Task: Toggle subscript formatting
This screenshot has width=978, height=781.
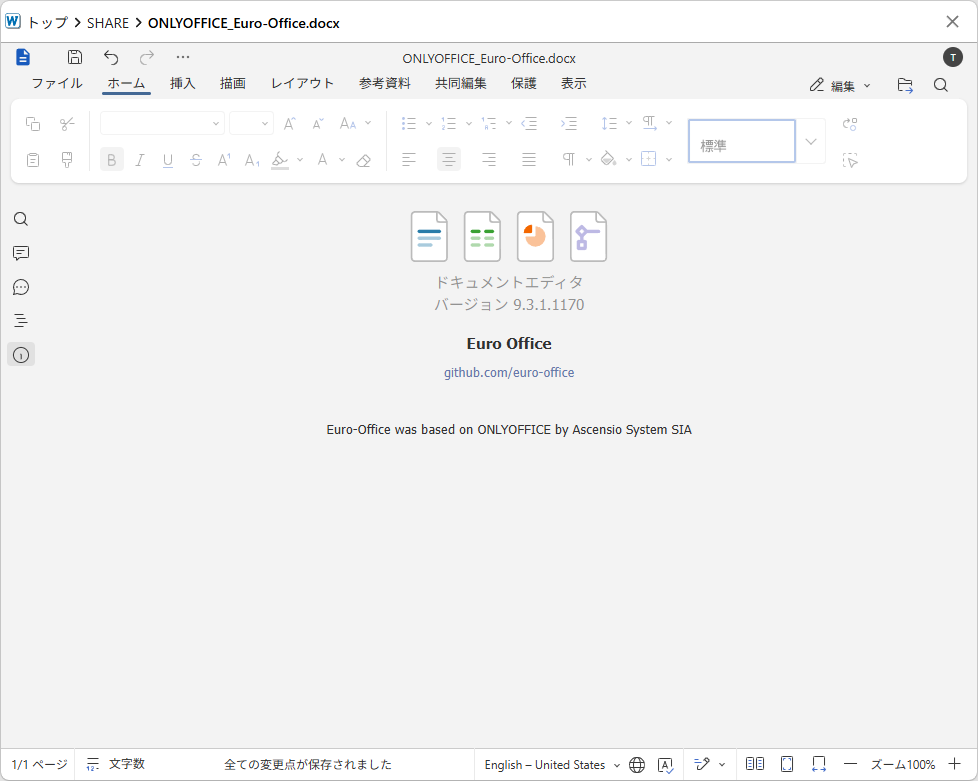Action: pyautogui.click(x=252, y=160)
